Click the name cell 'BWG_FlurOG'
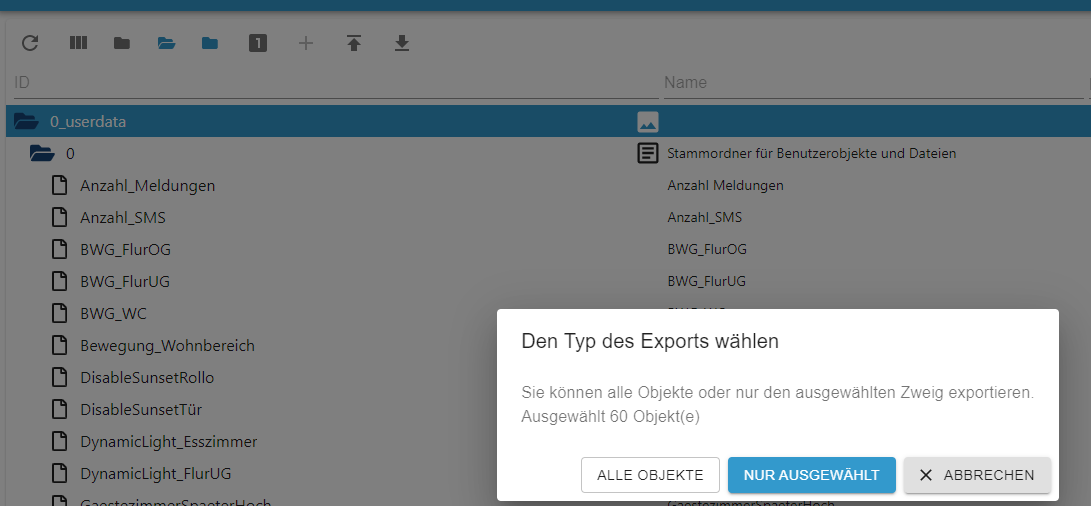 click(707, 249)
